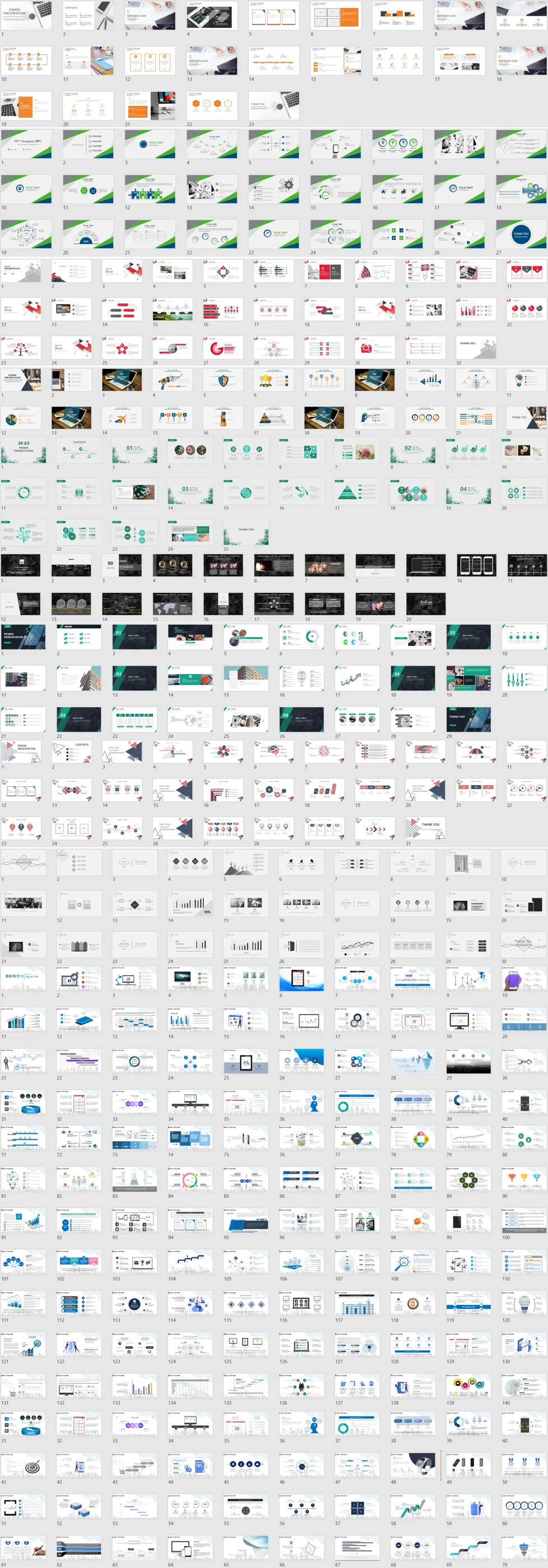Open the dark world map slide thumbnail

[x=173, y=604]
